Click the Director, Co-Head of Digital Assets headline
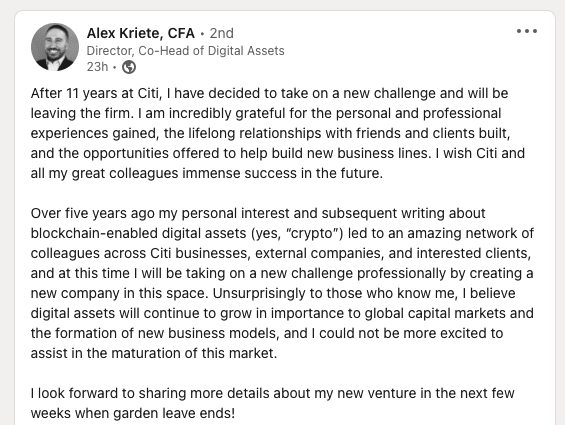This screenshot has width=565, height=425. [x=185, y=51]
